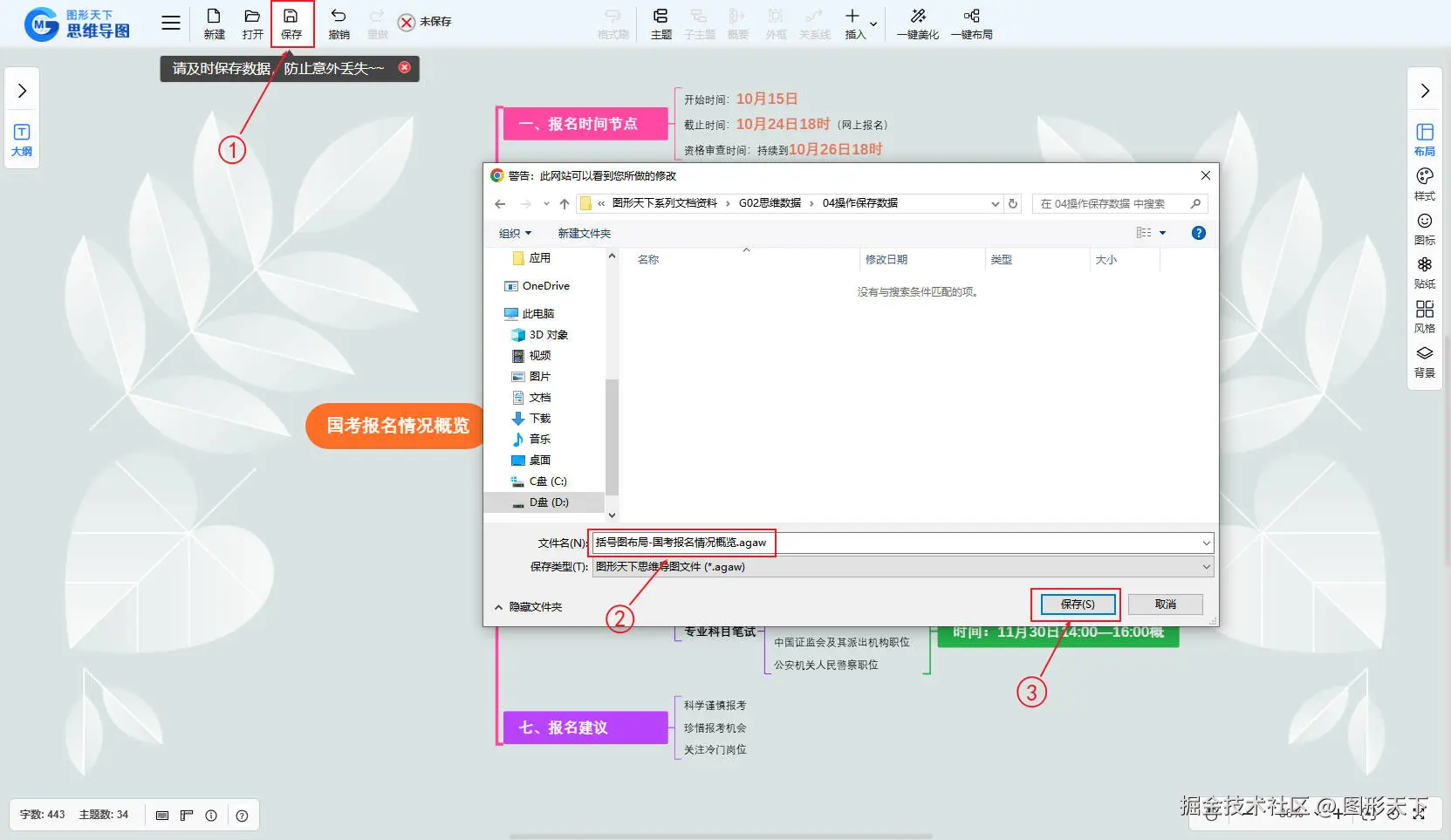Image resolution: width=1451 pixels, height=840 pixels.
Task: Click the 取消 cancel button
Action: coord(1166,604)
